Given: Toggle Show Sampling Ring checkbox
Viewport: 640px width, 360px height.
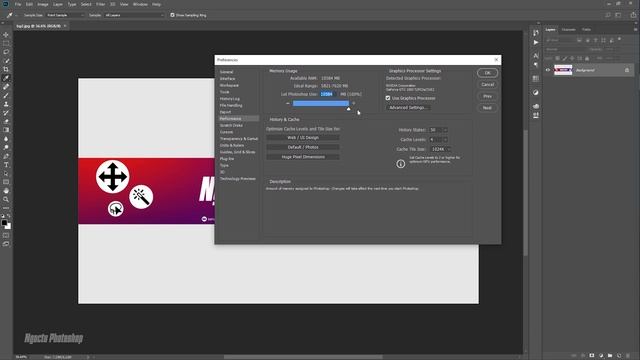Looking at the screenshot, I should coord(172,15).
